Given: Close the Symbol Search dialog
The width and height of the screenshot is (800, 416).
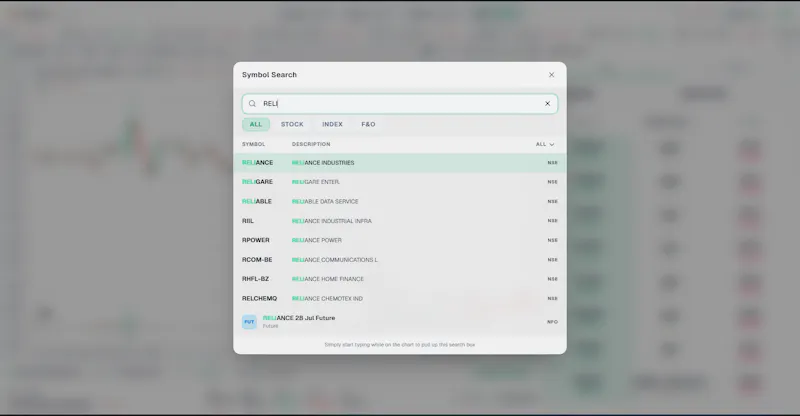Looking at the screenshot, I should coord(552,75).
